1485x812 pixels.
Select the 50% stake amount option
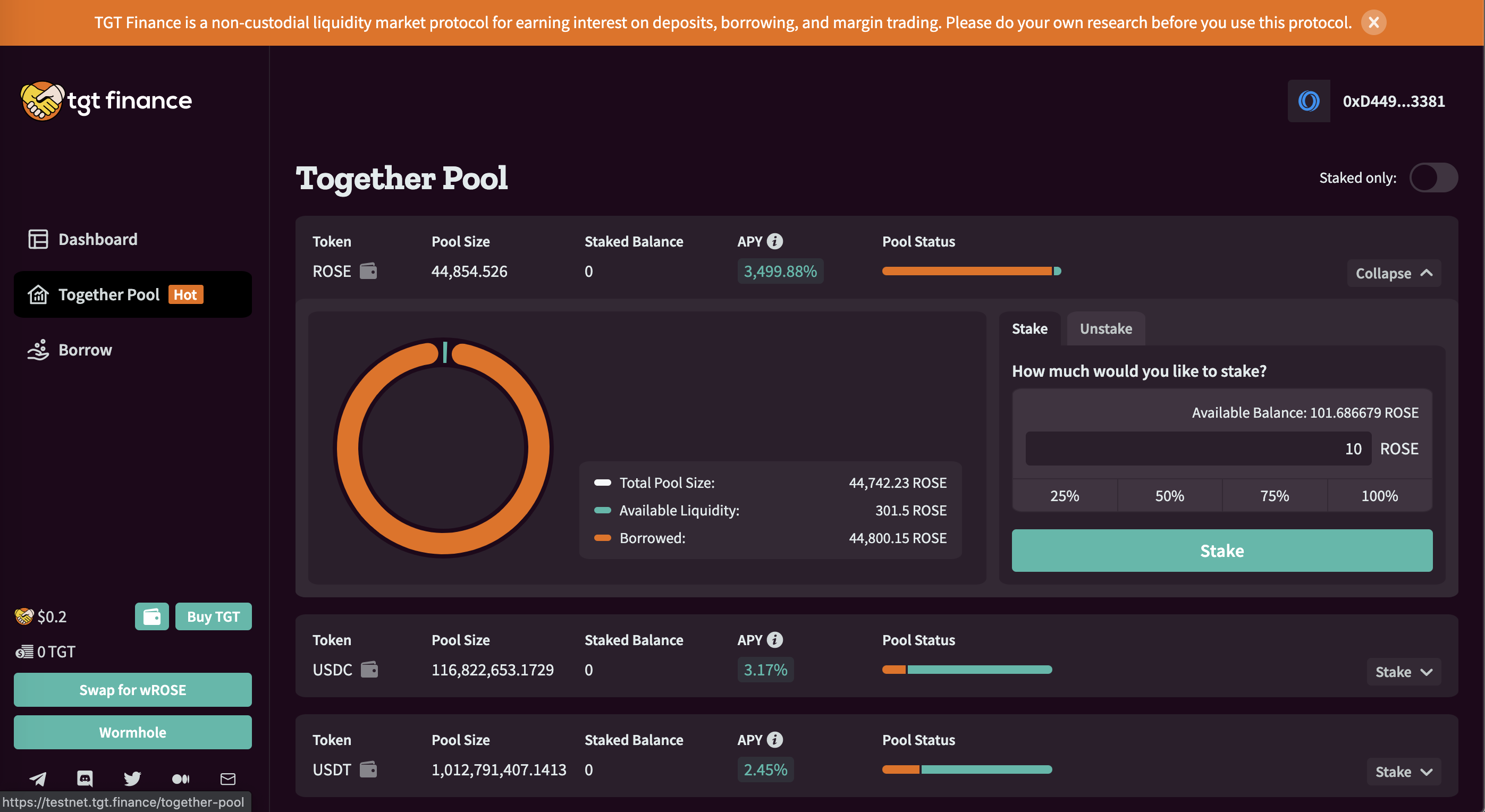(1169, 496)
